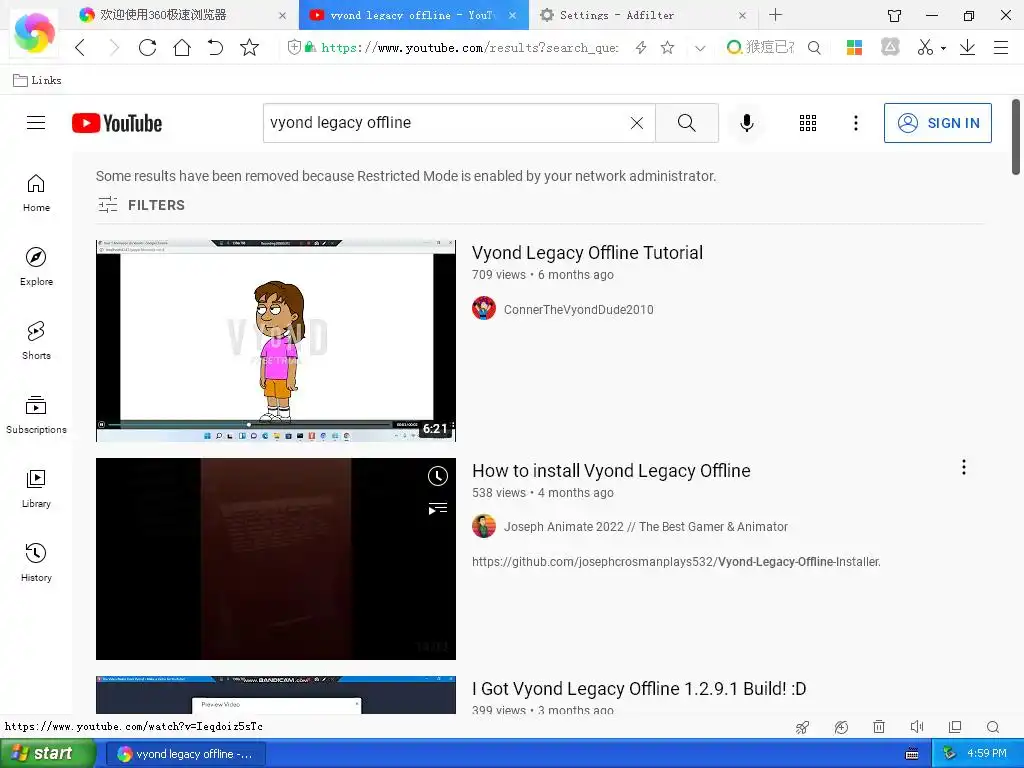
Task: Toggle the status bar sound speaker icon
Action: [x=917, y=726]
